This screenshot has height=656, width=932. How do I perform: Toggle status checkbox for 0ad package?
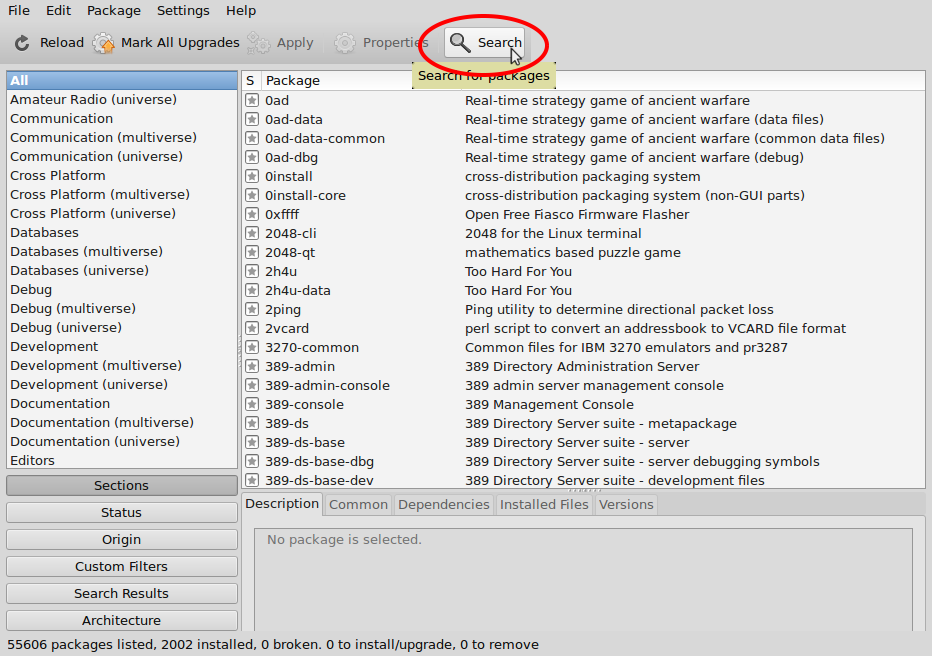click(x=252, y=100)
